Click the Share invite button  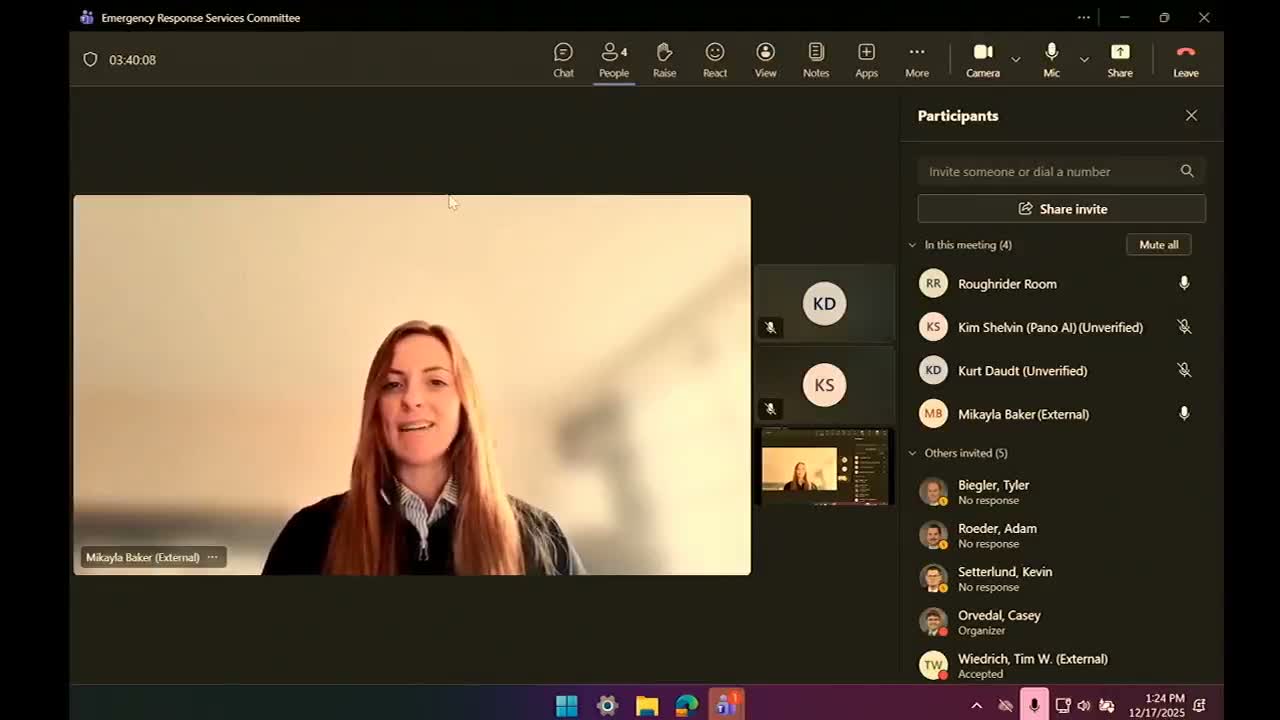click(1061, 209)
